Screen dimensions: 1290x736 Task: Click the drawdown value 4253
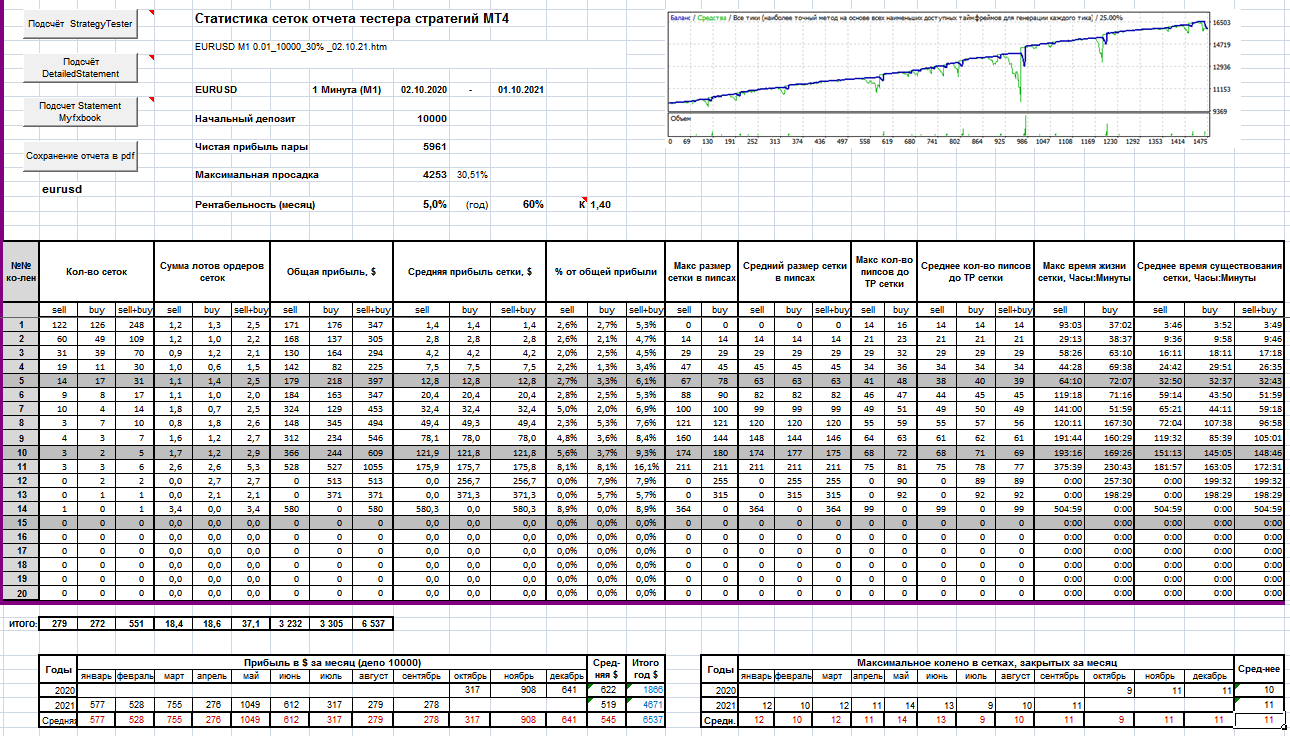pyautogui.click(x=435, y=175)
